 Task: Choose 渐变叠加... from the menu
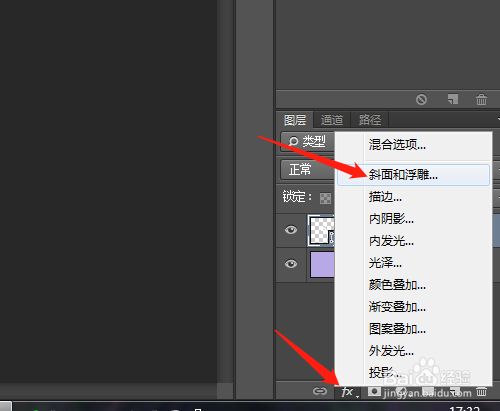[x=413, y=307]
